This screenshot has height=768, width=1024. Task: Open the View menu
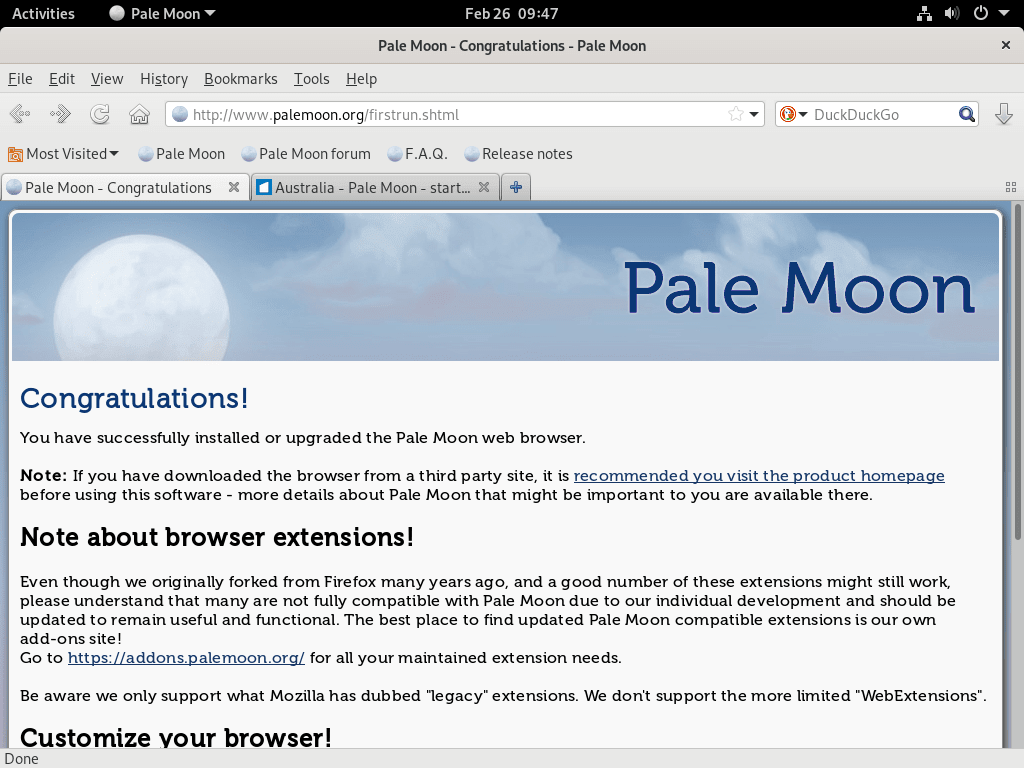[107, 79]
